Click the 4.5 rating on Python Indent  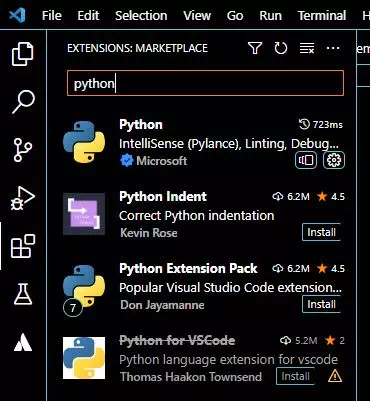point(331,197)
